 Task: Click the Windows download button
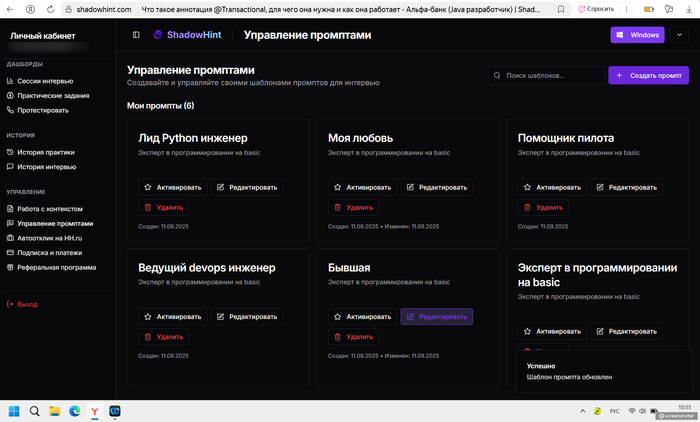point(637,35)
